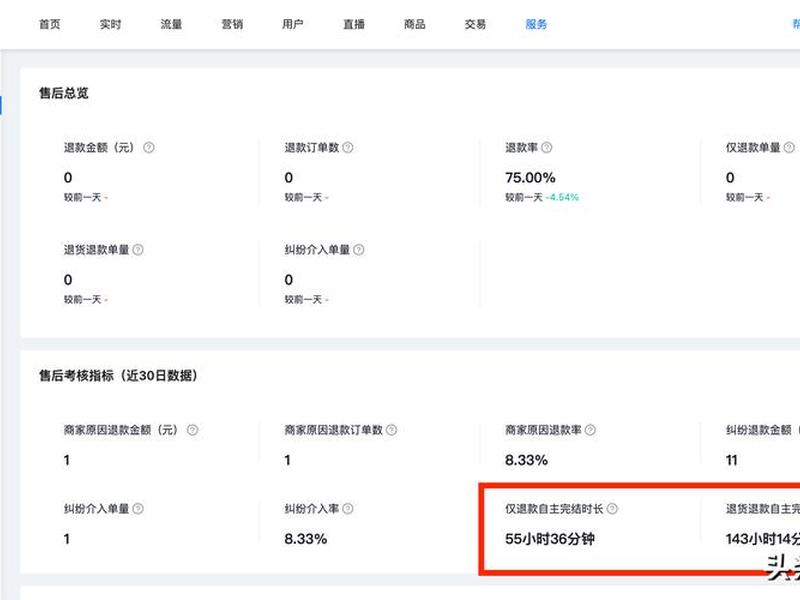The width and height of the screenshot is (800, 600).
Task: Open the 商品 tab
Action: tap(414, 24)
